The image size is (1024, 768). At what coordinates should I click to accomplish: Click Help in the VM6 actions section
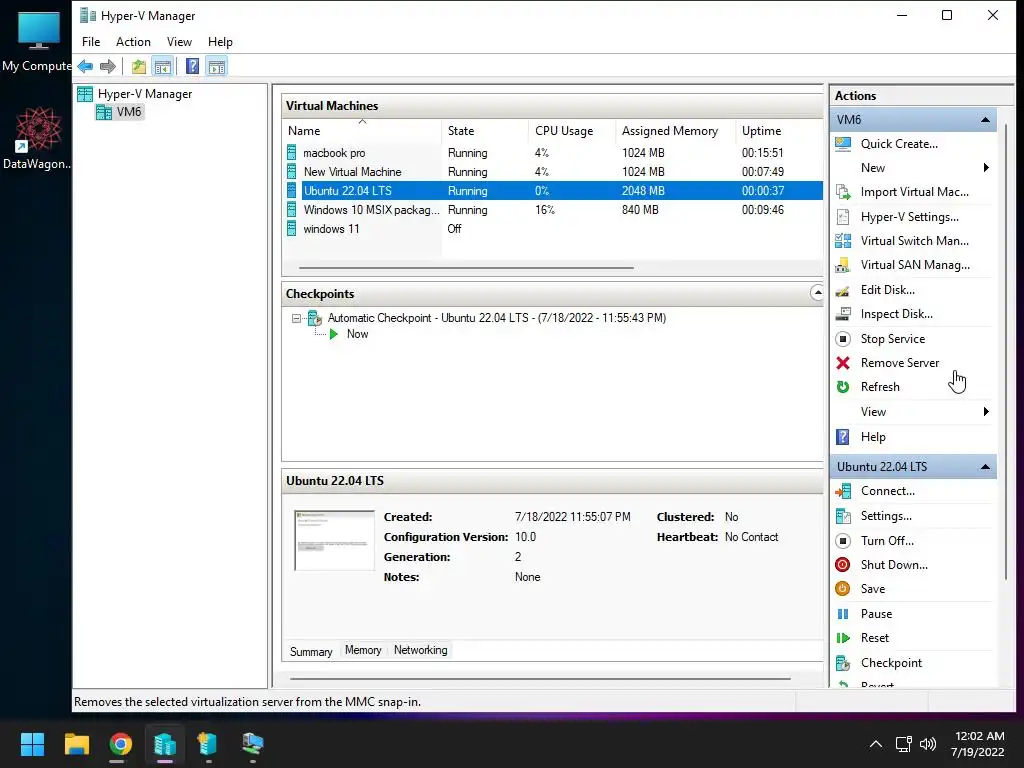coord(872,437)
